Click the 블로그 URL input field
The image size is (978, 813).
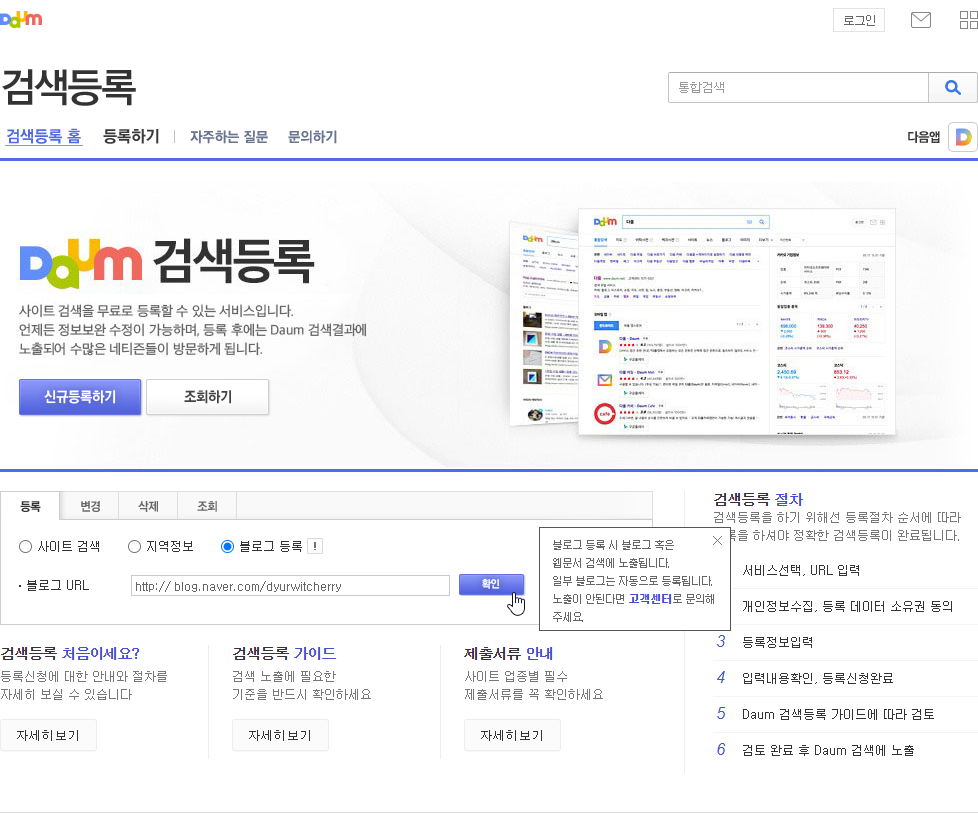[290, 586]
